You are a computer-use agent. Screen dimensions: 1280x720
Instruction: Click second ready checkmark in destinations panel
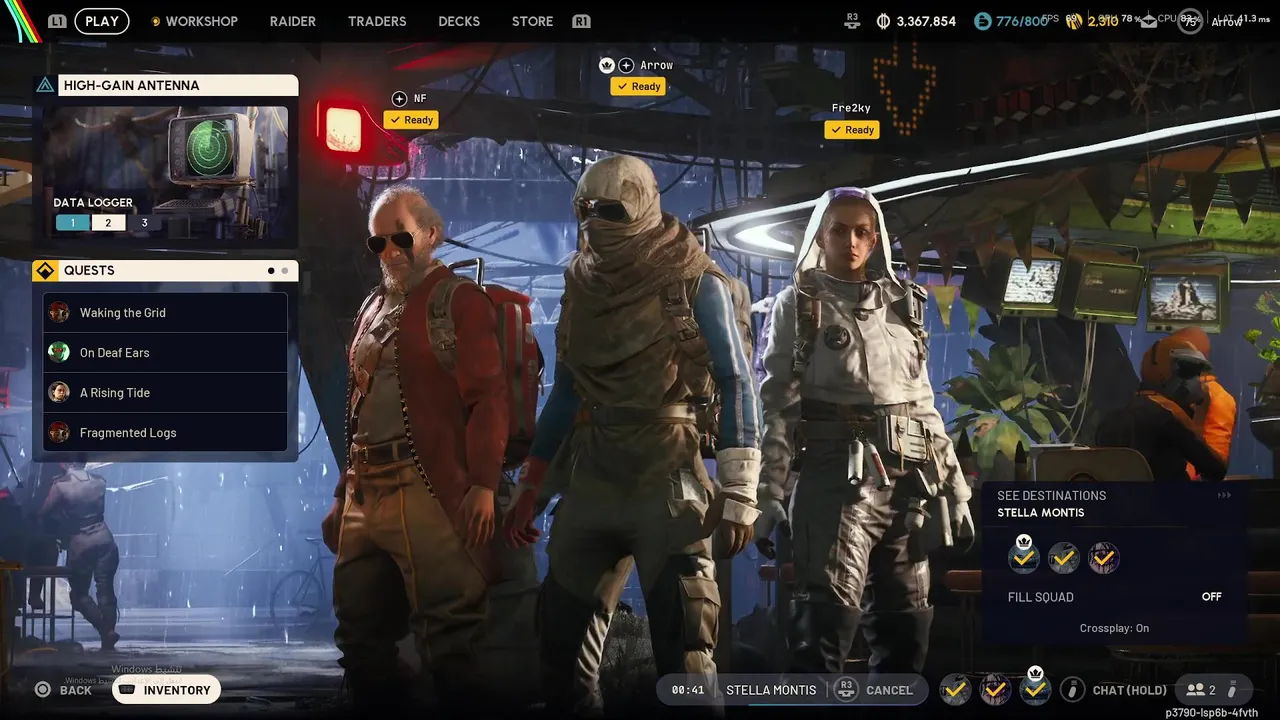pyautogui.click(x=1063, y=558)
